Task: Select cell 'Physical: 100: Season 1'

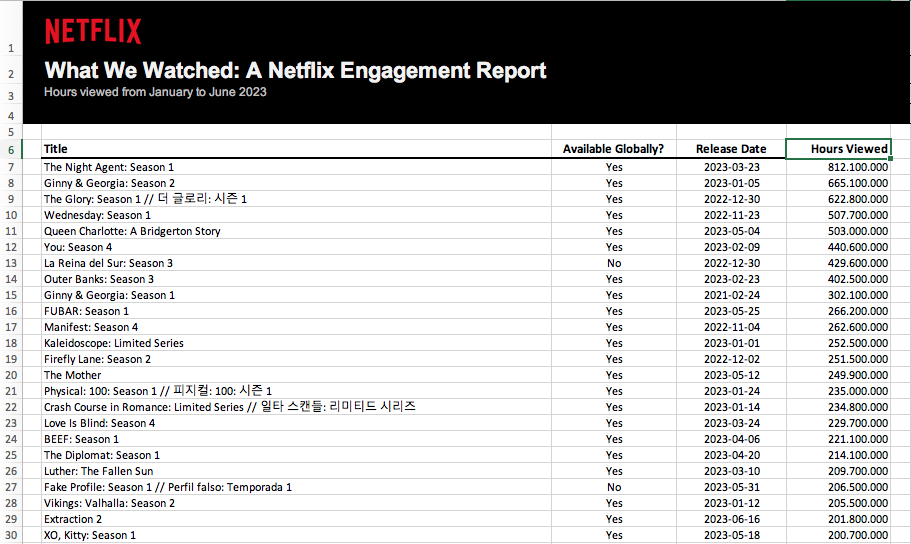Action: (296, 391)
